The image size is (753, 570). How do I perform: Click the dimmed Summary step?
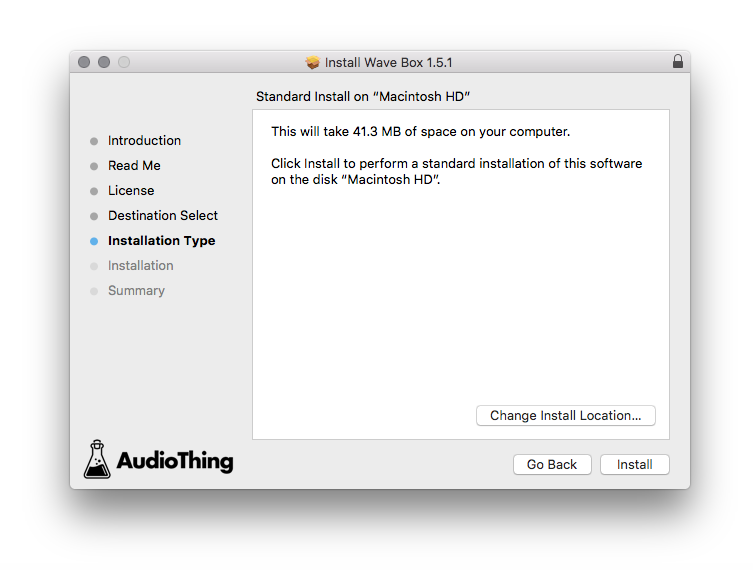tap(136, 291)
